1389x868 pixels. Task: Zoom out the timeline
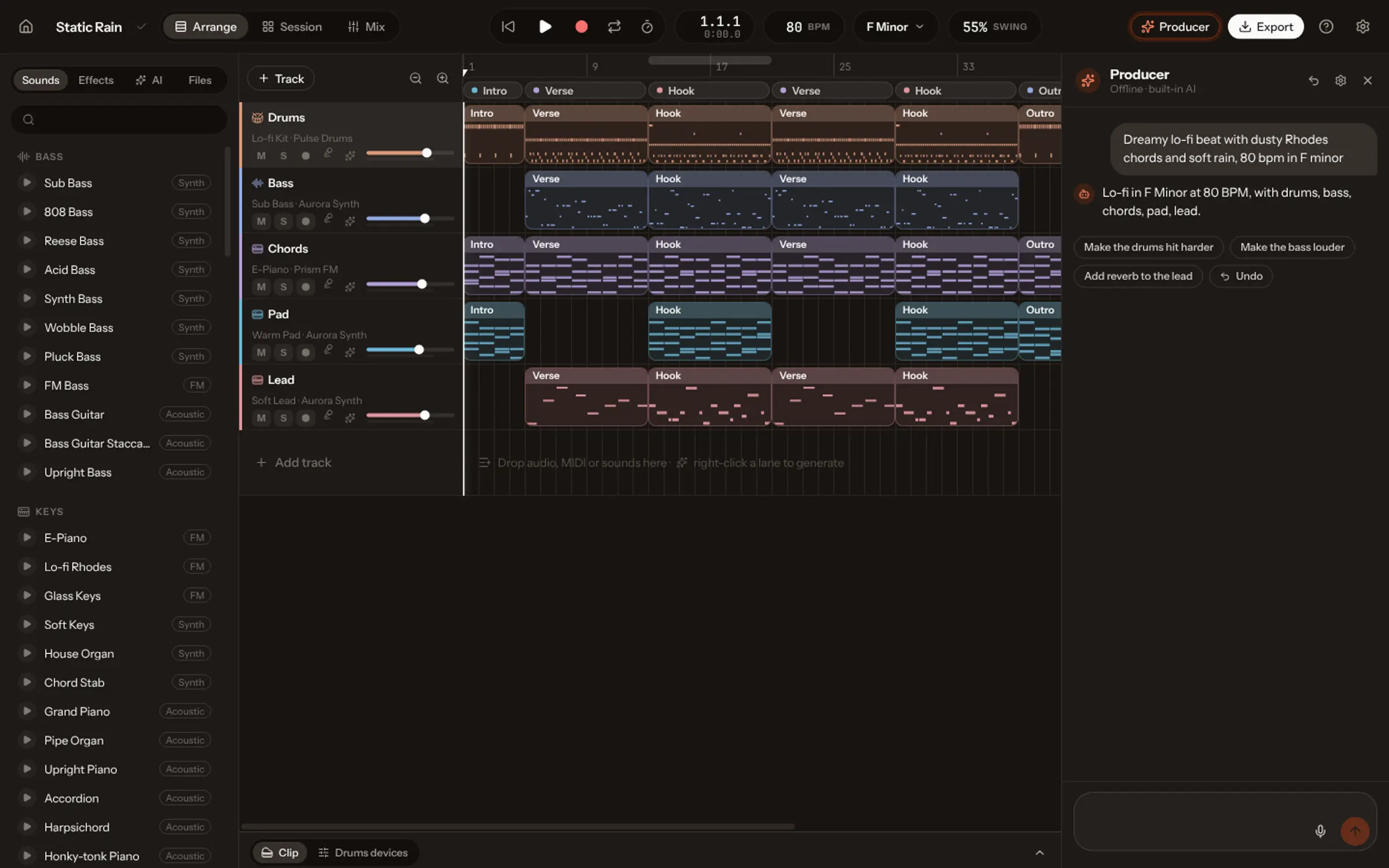416,78
